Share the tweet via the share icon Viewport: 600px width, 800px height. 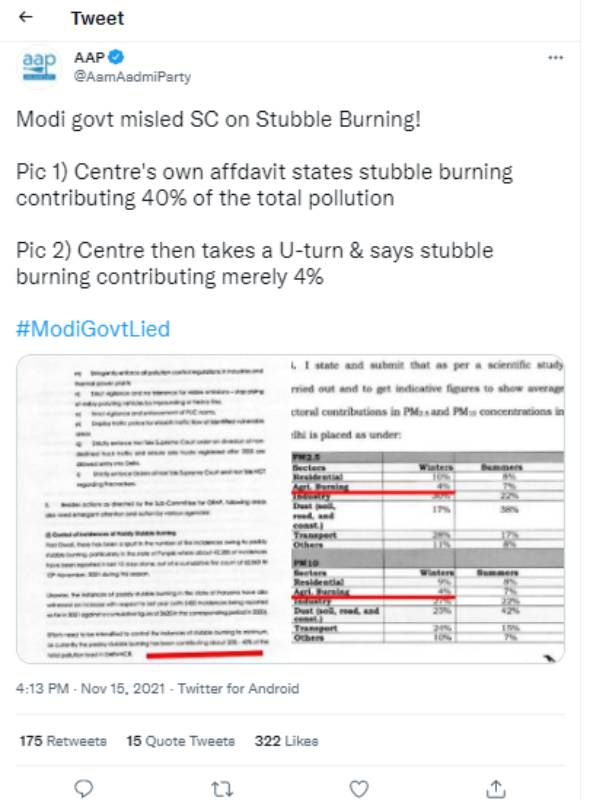point(496,789)
